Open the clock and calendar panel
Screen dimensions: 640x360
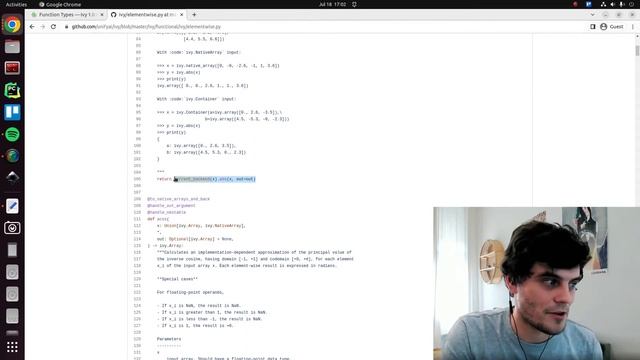(x=332, y=4)
